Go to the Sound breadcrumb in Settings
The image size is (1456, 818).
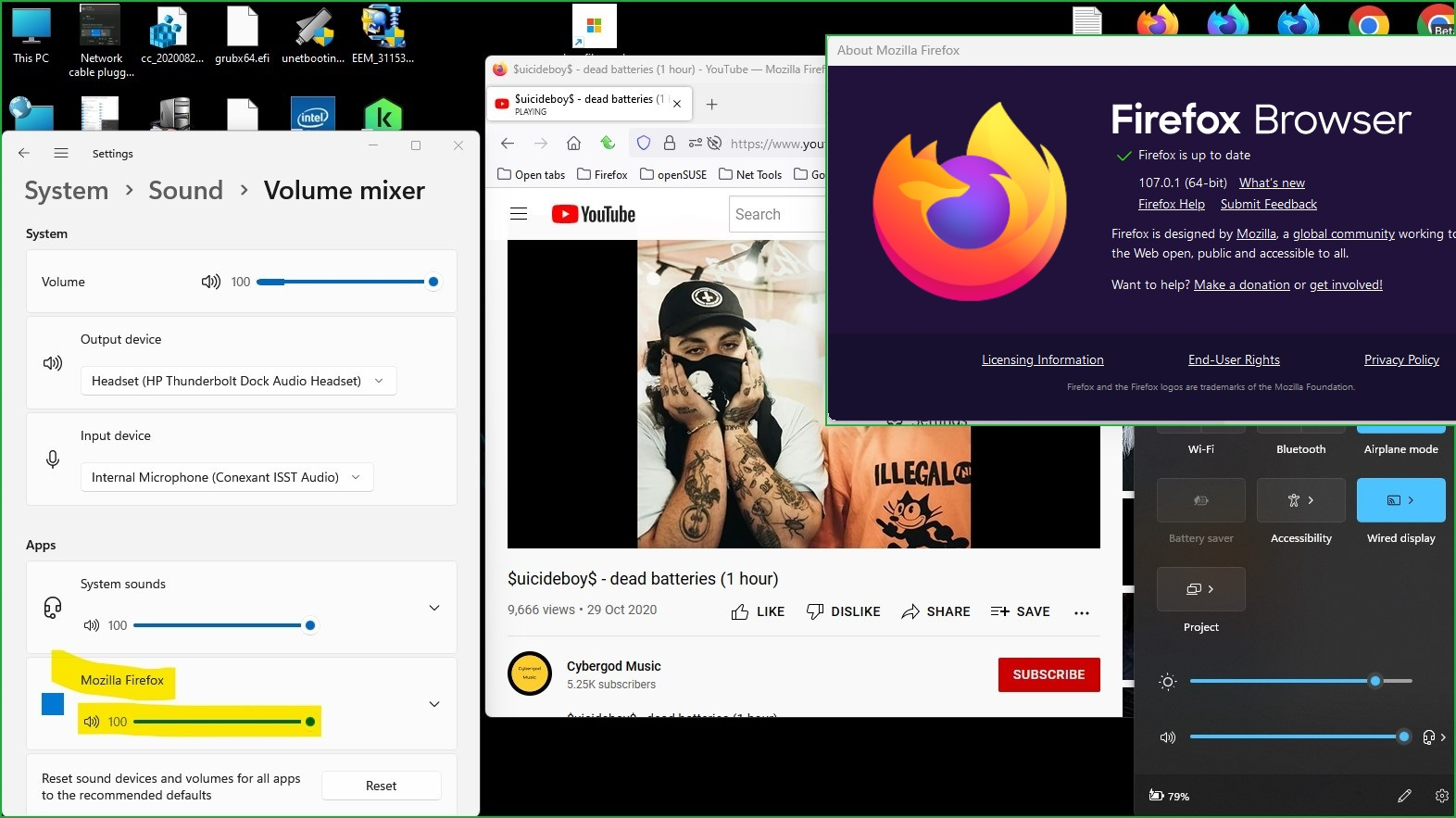point(186,191)
